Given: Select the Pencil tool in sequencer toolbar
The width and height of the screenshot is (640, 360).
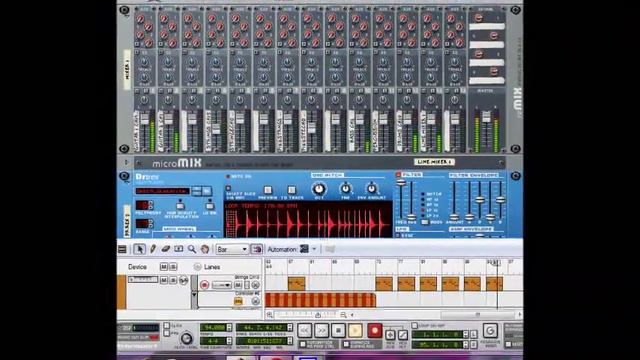Looking at the screenshot, I should click(x=153, y=249).
